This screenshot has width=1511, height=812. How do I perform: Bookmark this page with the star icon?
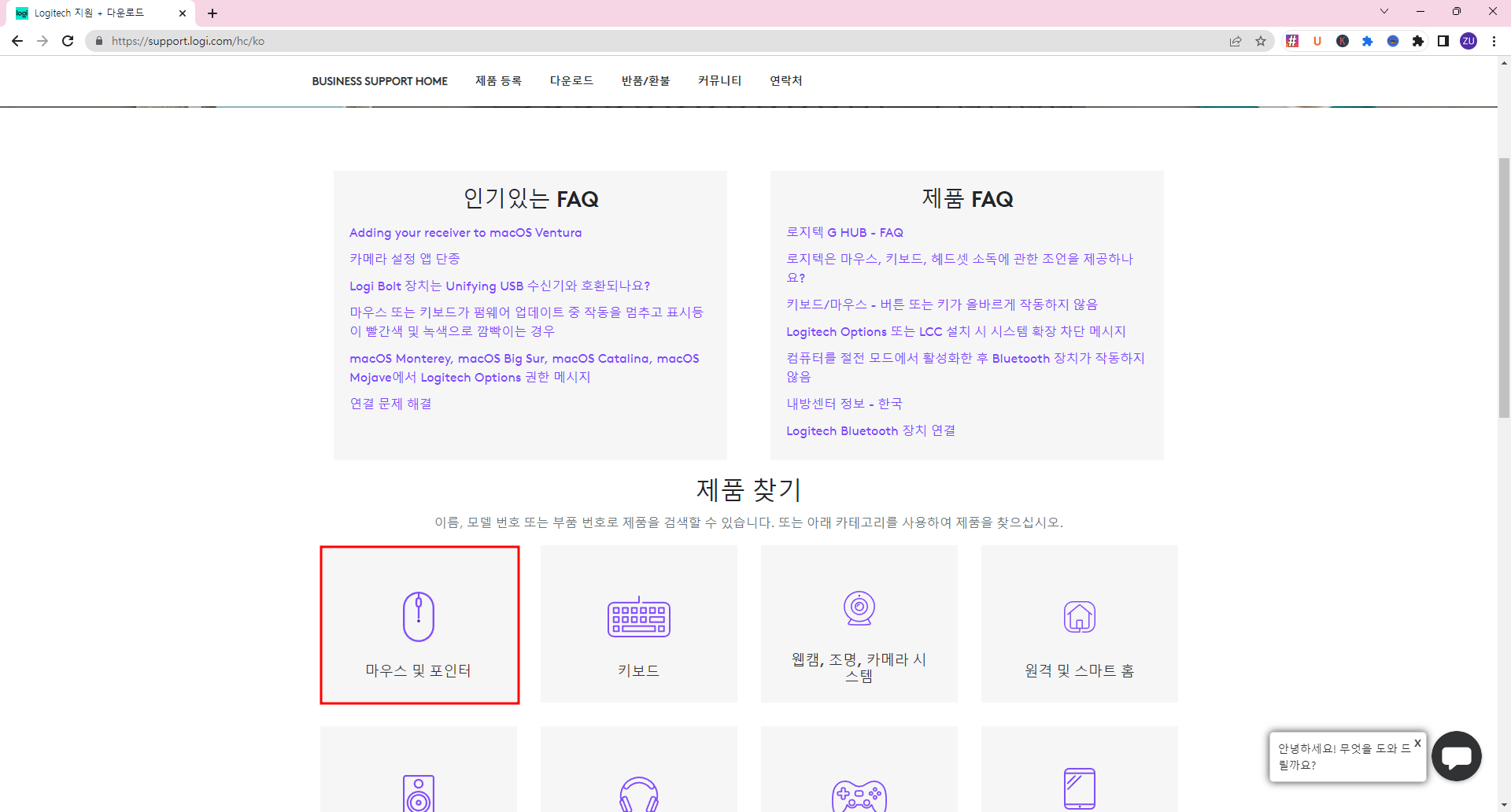click(x=1261, y=41)
